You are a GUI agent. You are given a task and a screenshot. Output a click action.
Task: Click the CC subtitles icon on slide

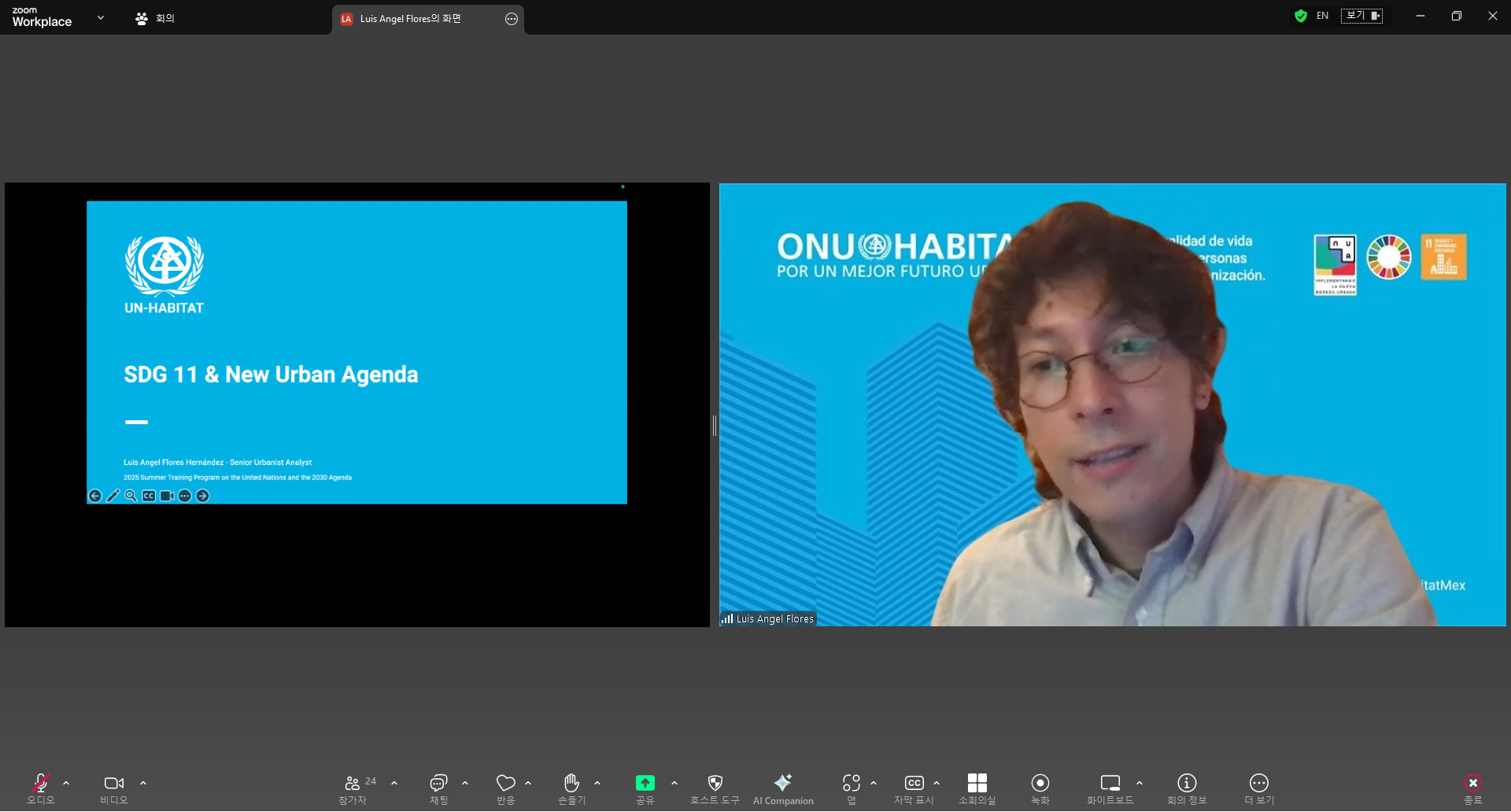click(149, 496)
